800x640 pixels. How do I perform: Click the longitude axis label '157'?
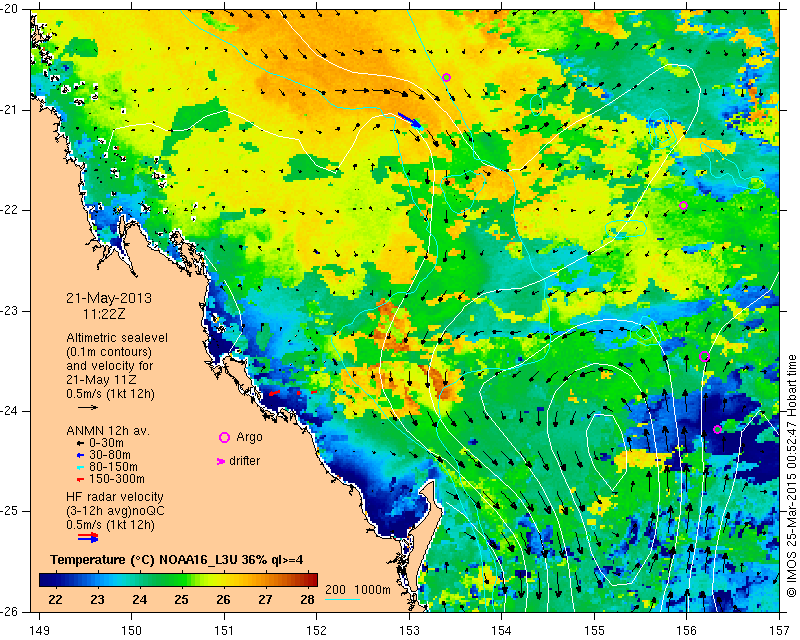(x=779, y=631)
